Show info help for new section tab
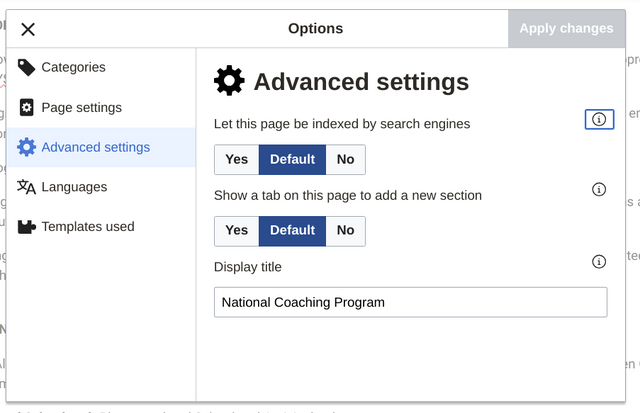Viewport: 640px width, 413px height. click(x=599, y=189)
